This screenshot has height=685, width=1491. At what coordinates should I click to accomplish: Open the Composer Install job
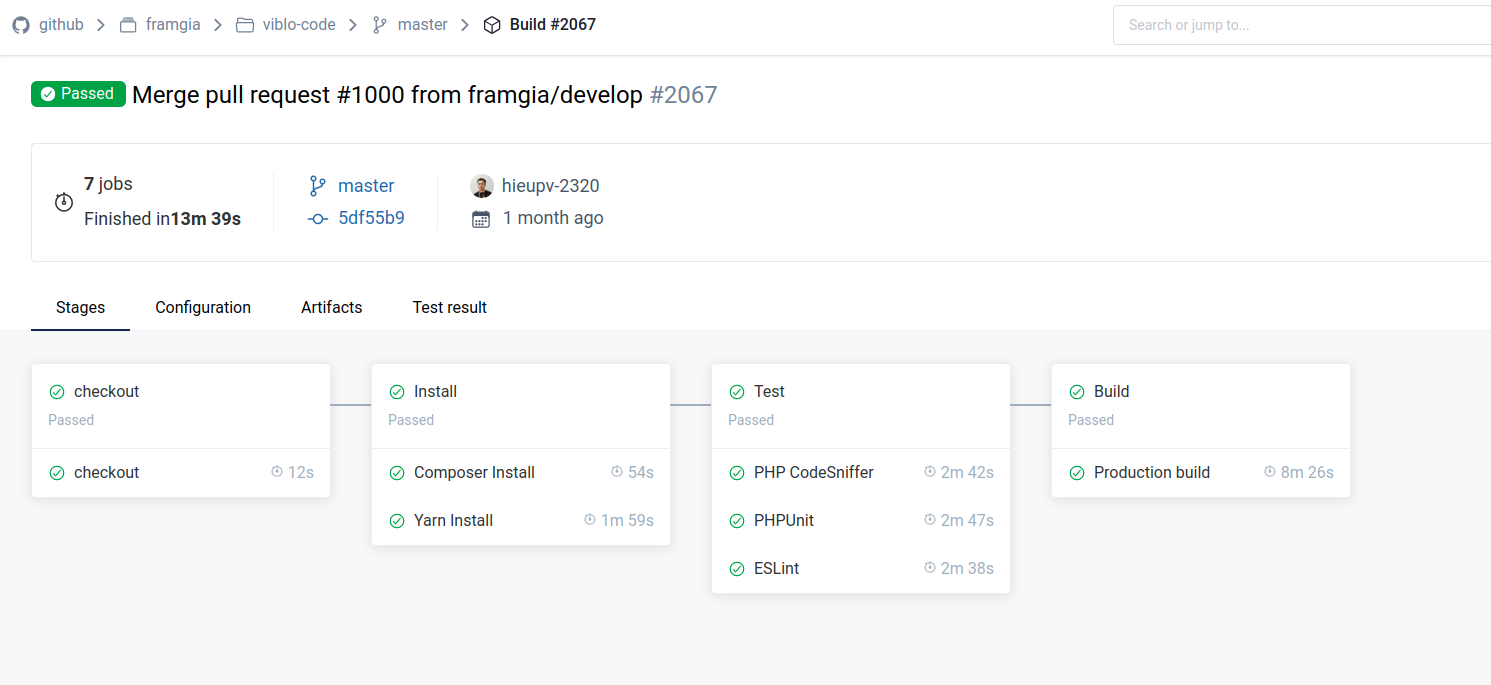(474, 473)
